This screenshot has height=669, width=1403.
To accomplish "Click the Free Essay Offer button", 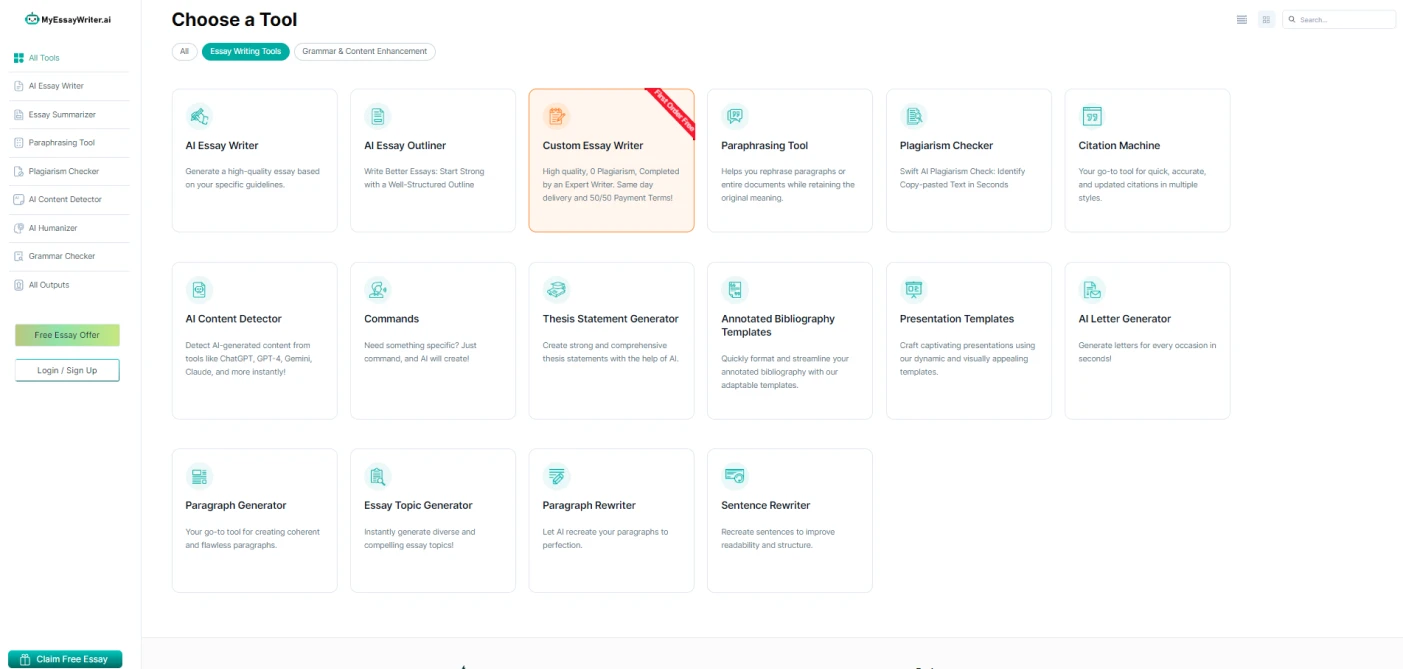I will [67, 335].
